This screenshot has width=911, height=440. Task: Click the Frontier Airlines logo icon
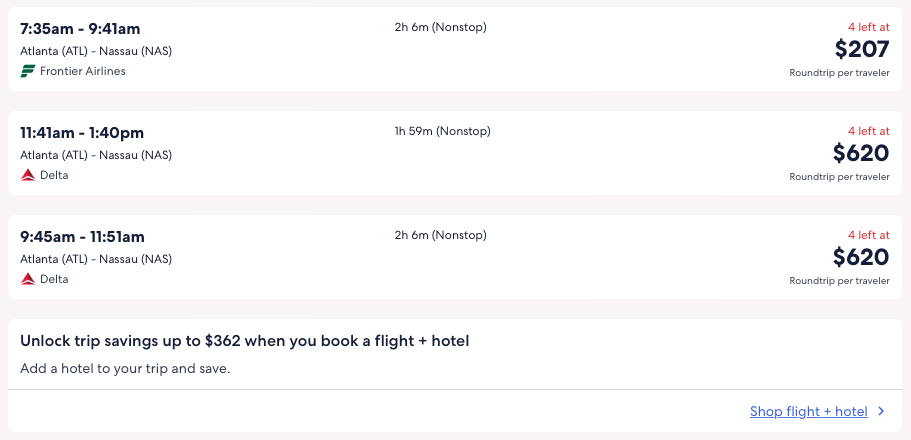coord(28,71)
